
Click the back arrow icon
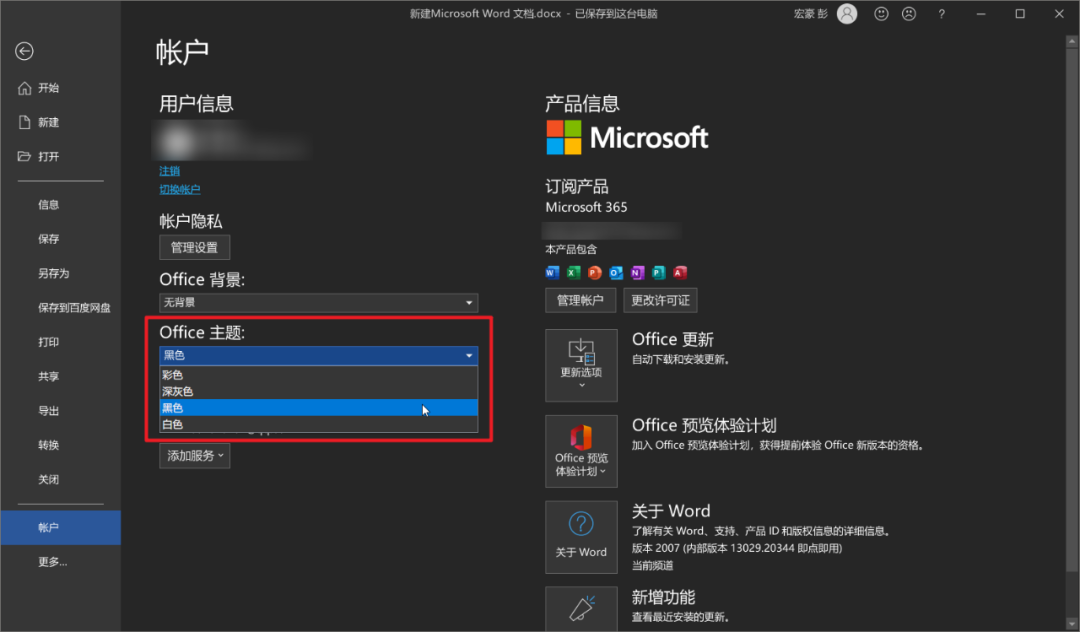click(x=24, y=51)
